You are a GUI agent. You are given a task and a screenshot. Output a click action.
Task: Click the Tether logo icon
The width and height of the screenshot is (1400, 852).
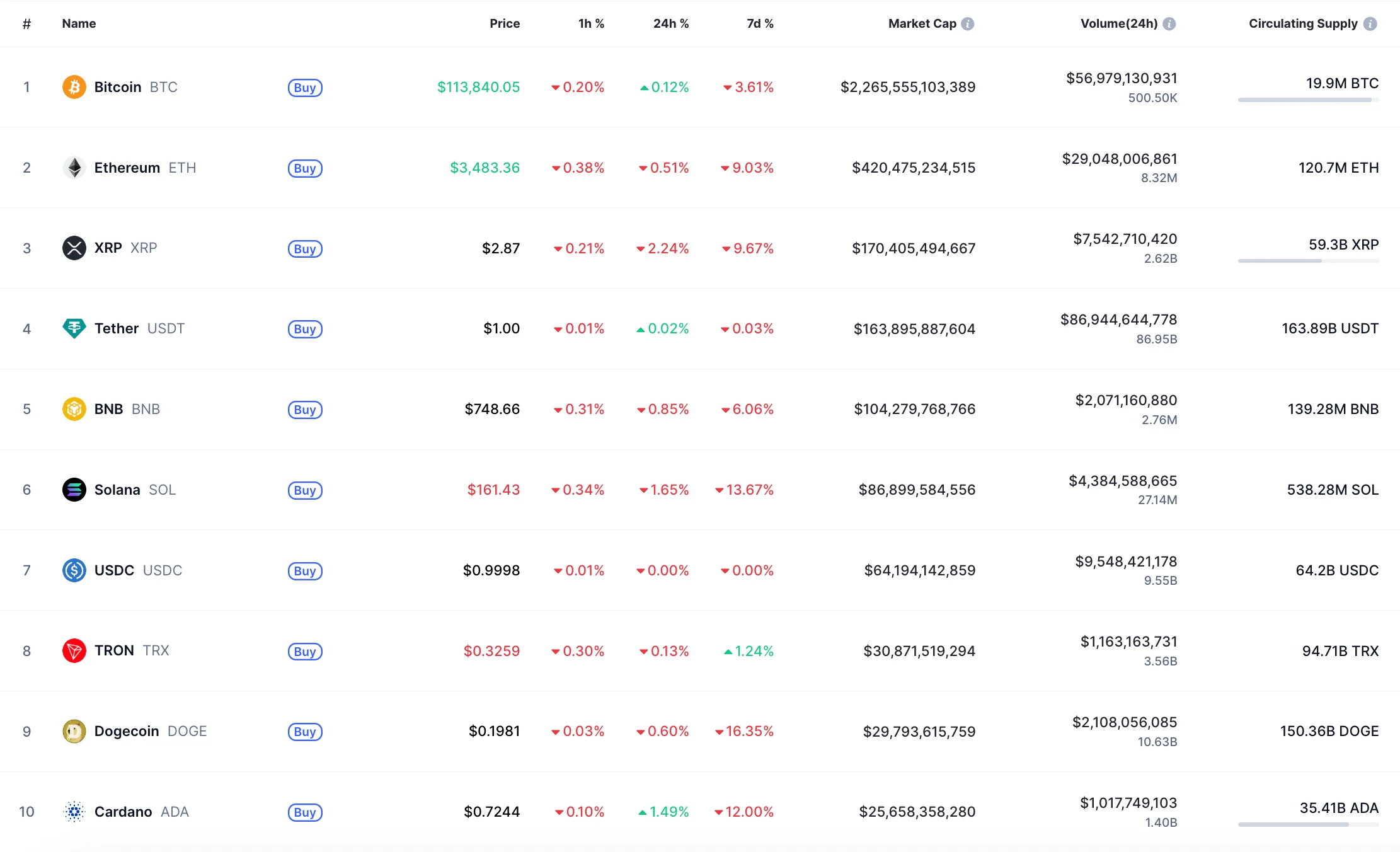click(x=74, y=328)
